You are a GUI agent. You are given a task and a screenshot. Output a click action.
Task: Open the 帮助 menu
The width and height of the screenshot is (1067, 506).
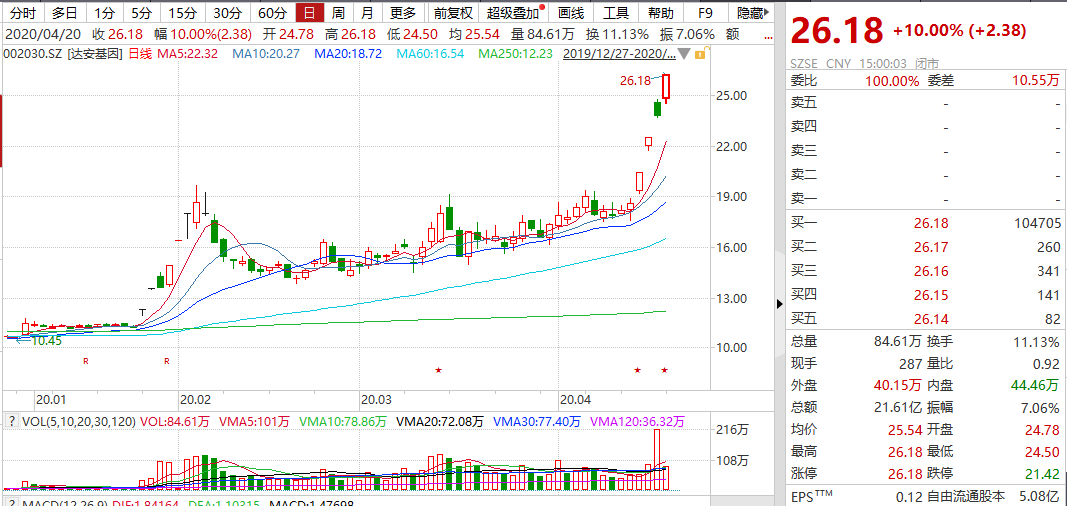point(660,13)
